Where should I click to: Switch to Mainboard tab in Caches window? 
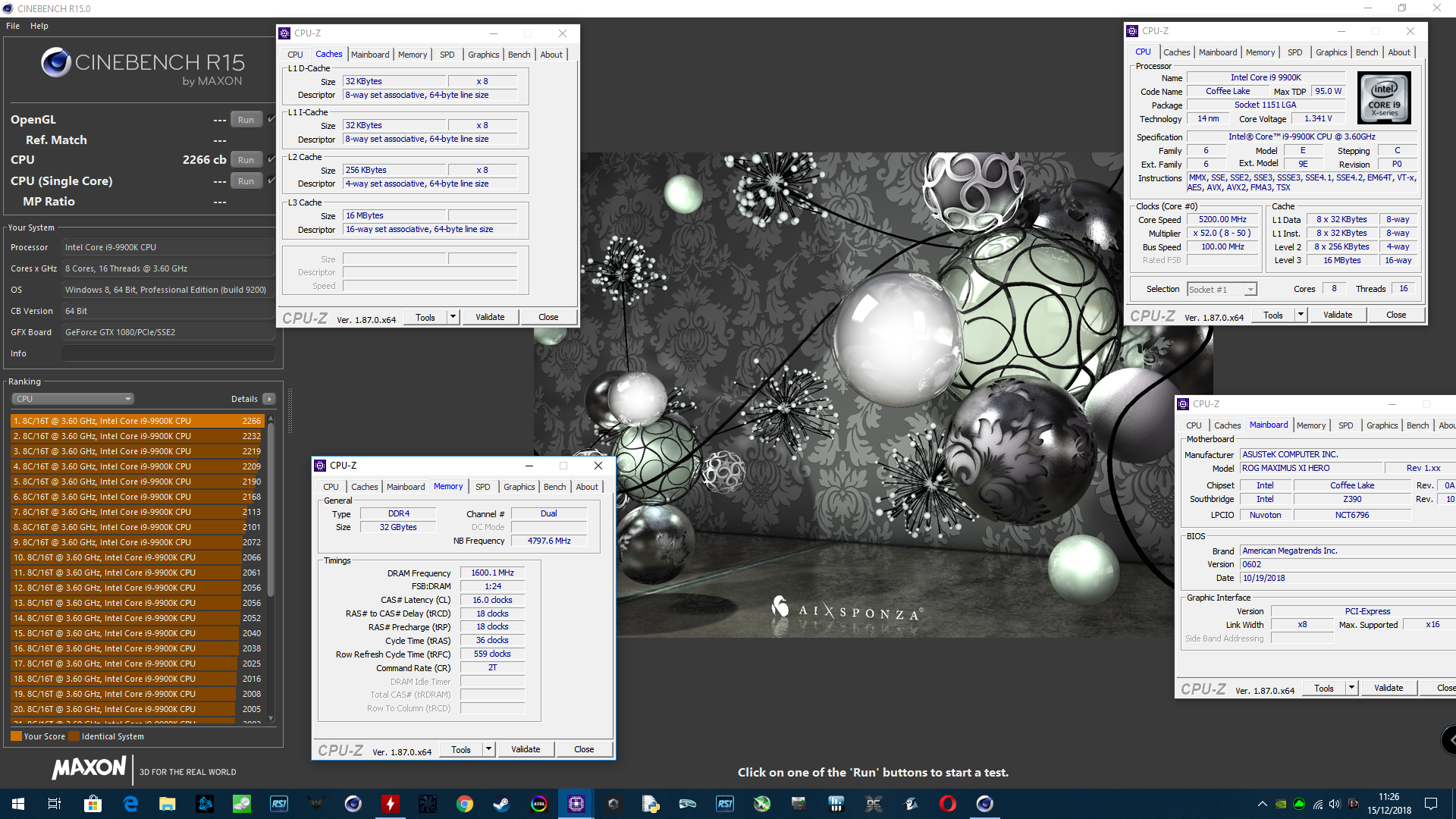pos(370,55)
